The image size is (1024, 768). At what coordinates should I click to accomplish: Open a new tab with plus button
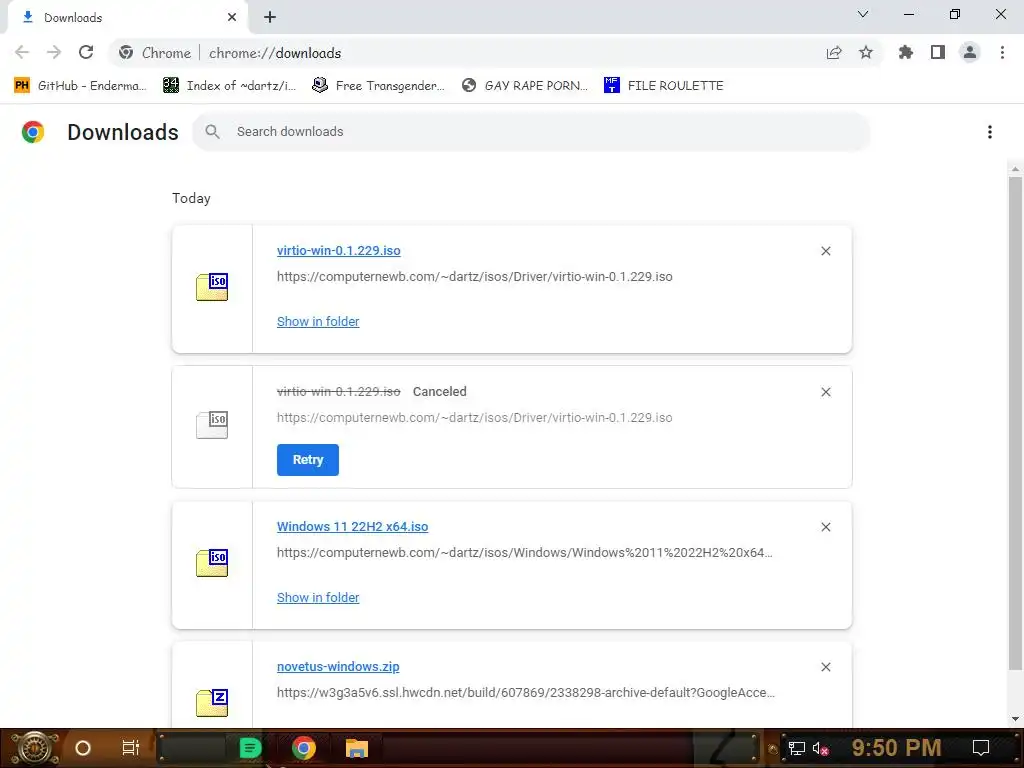[270, 18]
